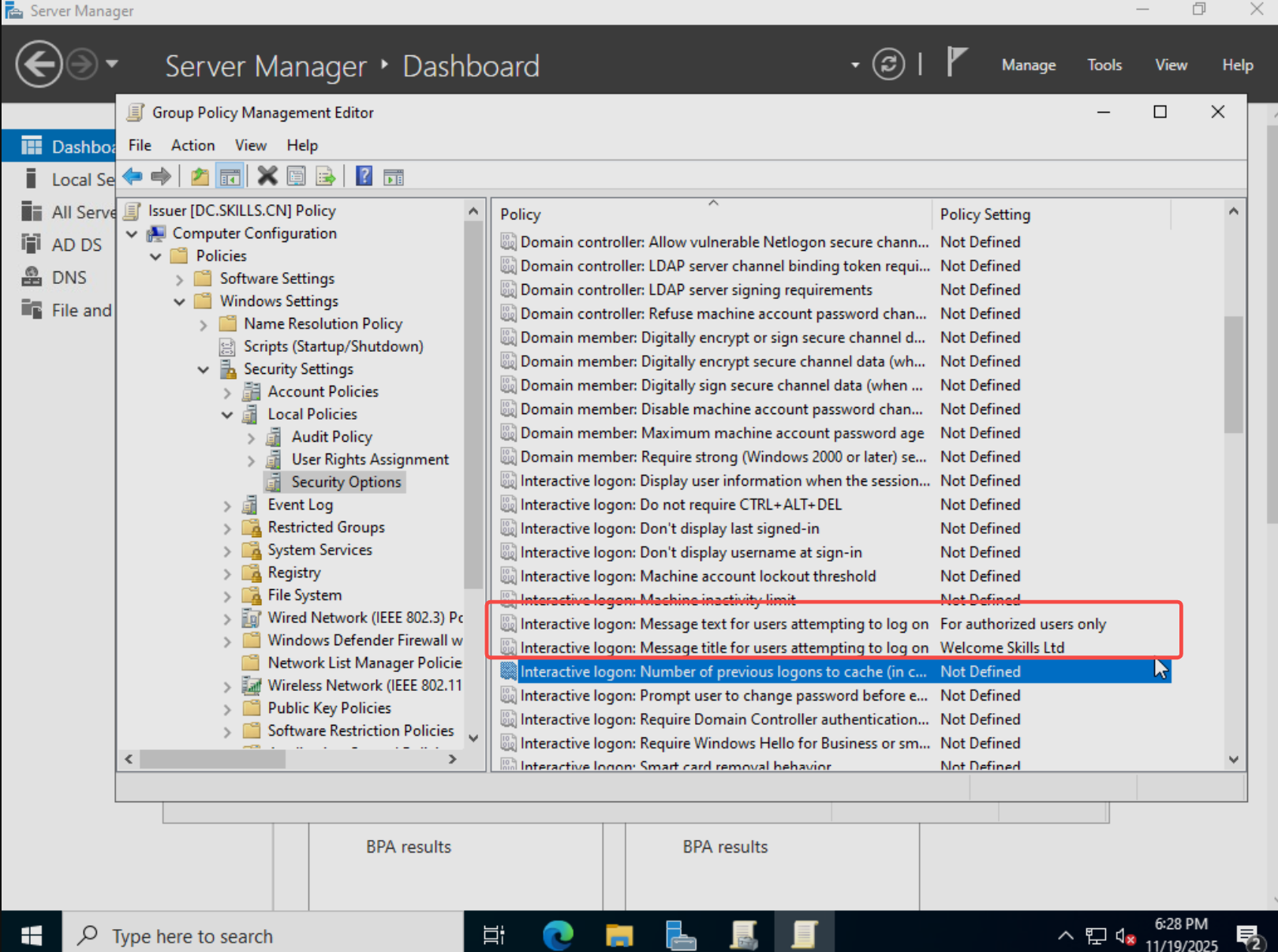Select the Event Log tree item

point(300,505)
